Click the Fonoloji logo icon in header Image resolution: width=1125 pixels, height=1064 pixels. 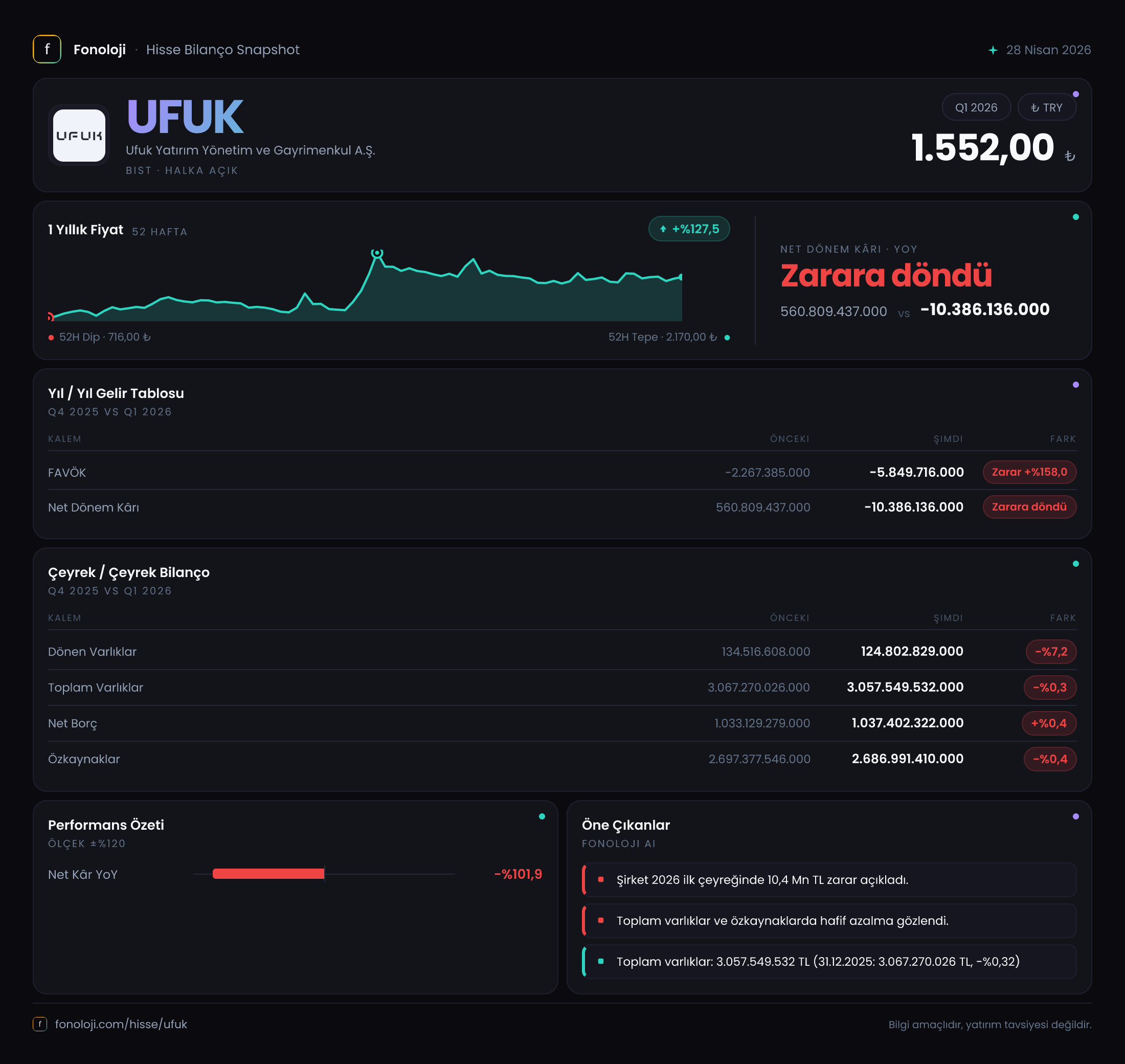tap(47, 49)
